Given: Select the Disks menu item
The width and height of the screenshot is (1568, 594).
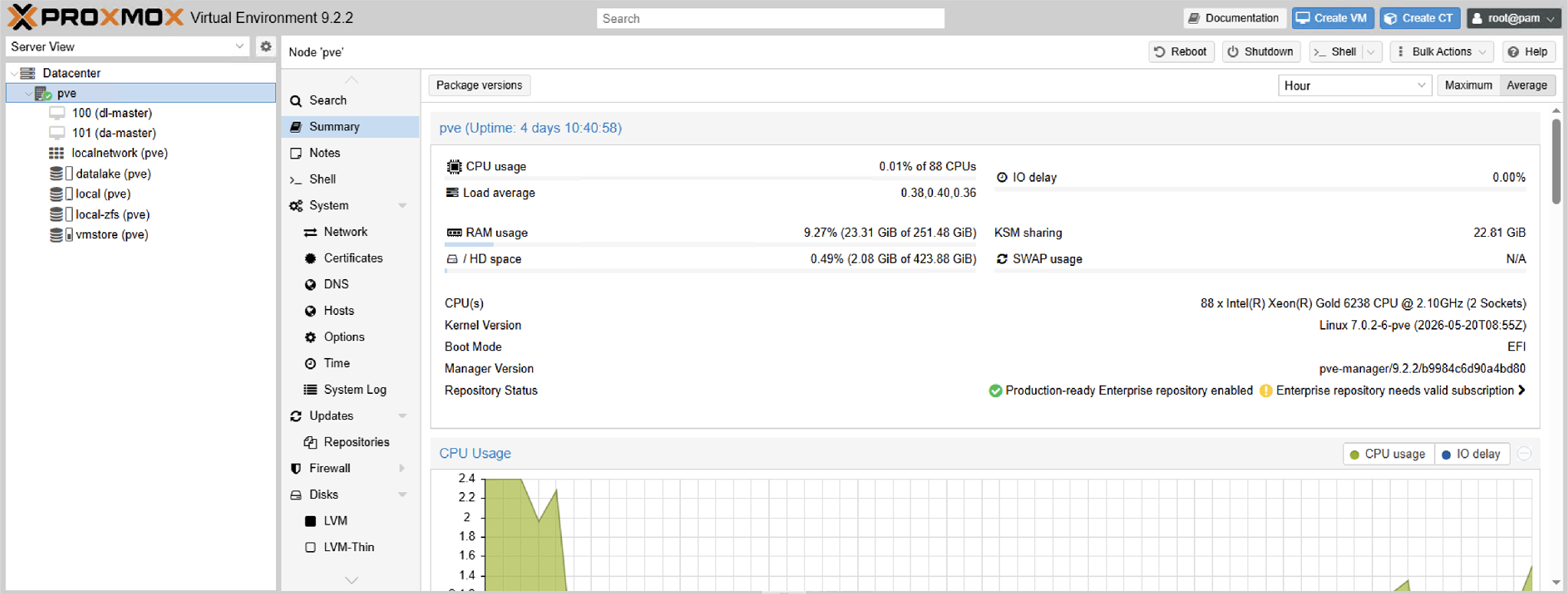Looking at the screenshot, I should pos(350,495).
